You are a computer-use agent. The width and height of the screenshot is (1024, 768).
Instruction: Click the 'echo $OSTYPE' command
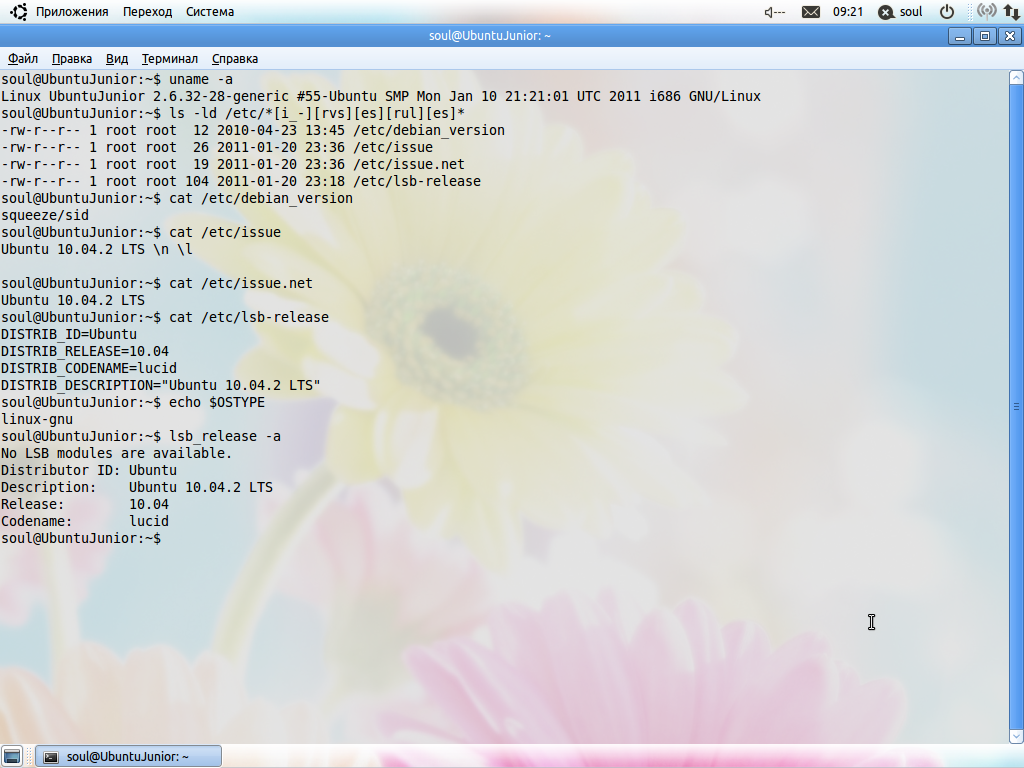click(217, 402)
